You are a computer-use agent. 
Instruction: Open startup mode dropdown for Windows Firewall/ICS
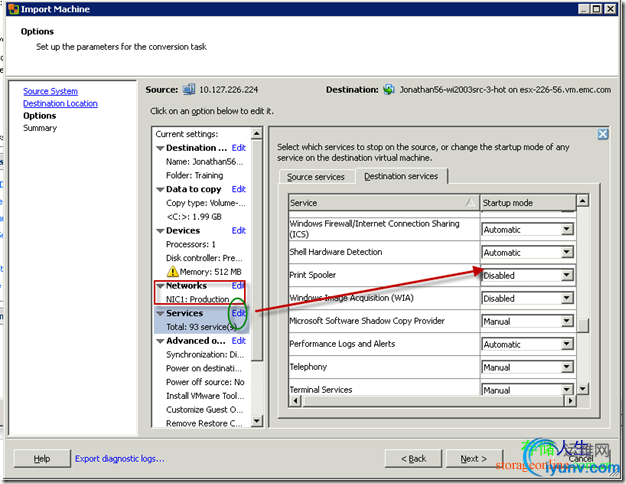pos(567,229)
